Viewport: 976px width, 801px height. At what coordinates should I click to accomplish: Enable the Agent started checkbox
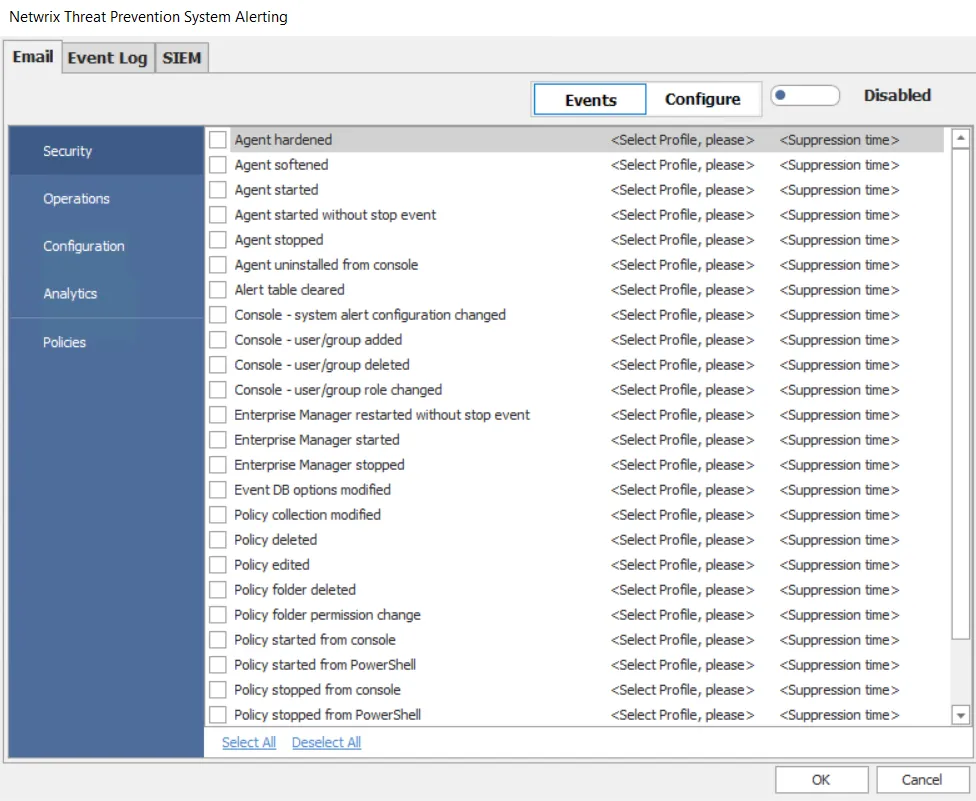point(217,190)
